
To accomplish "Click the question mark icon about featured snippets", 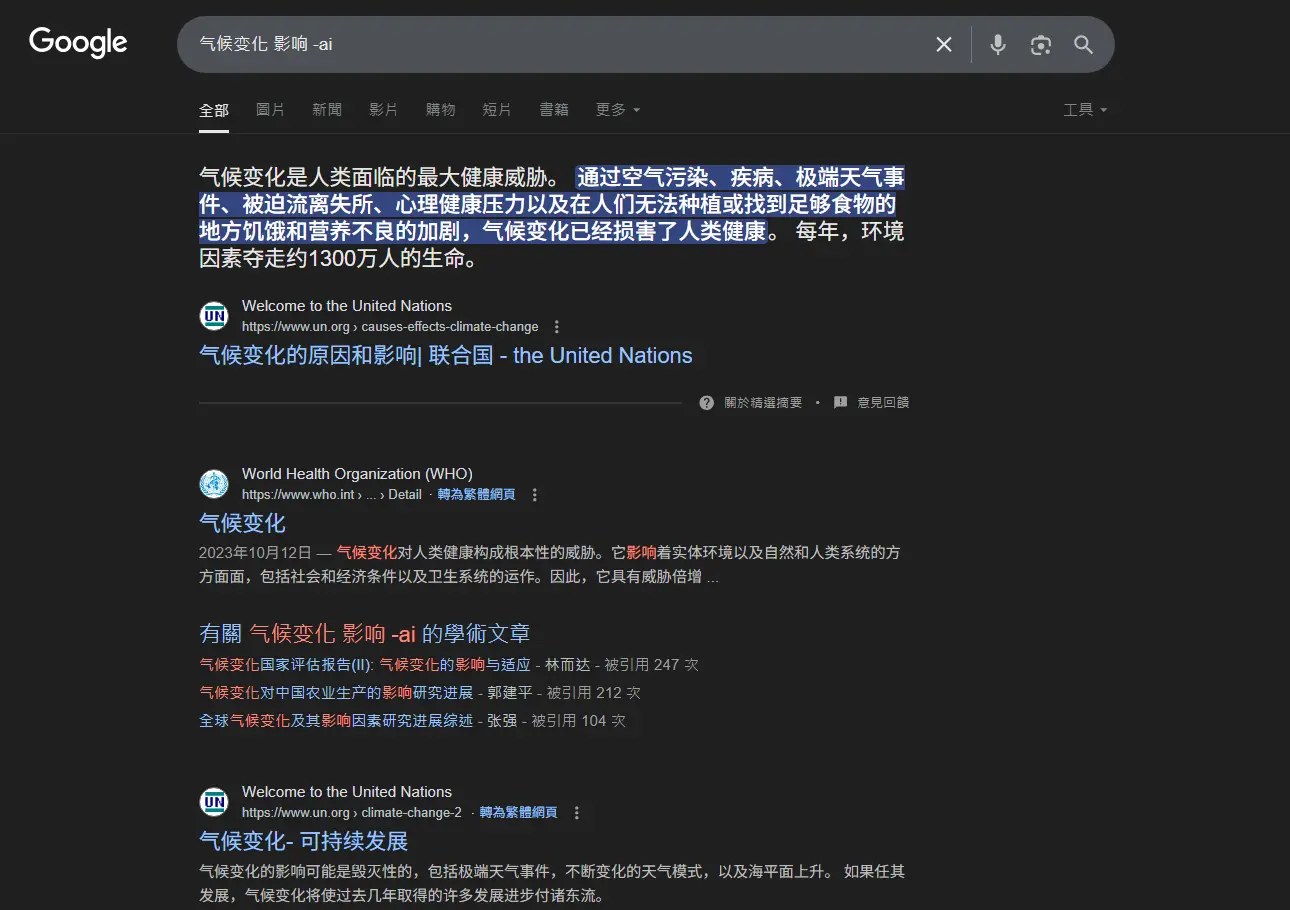I will pyautogui.click(x=707, y=403).
